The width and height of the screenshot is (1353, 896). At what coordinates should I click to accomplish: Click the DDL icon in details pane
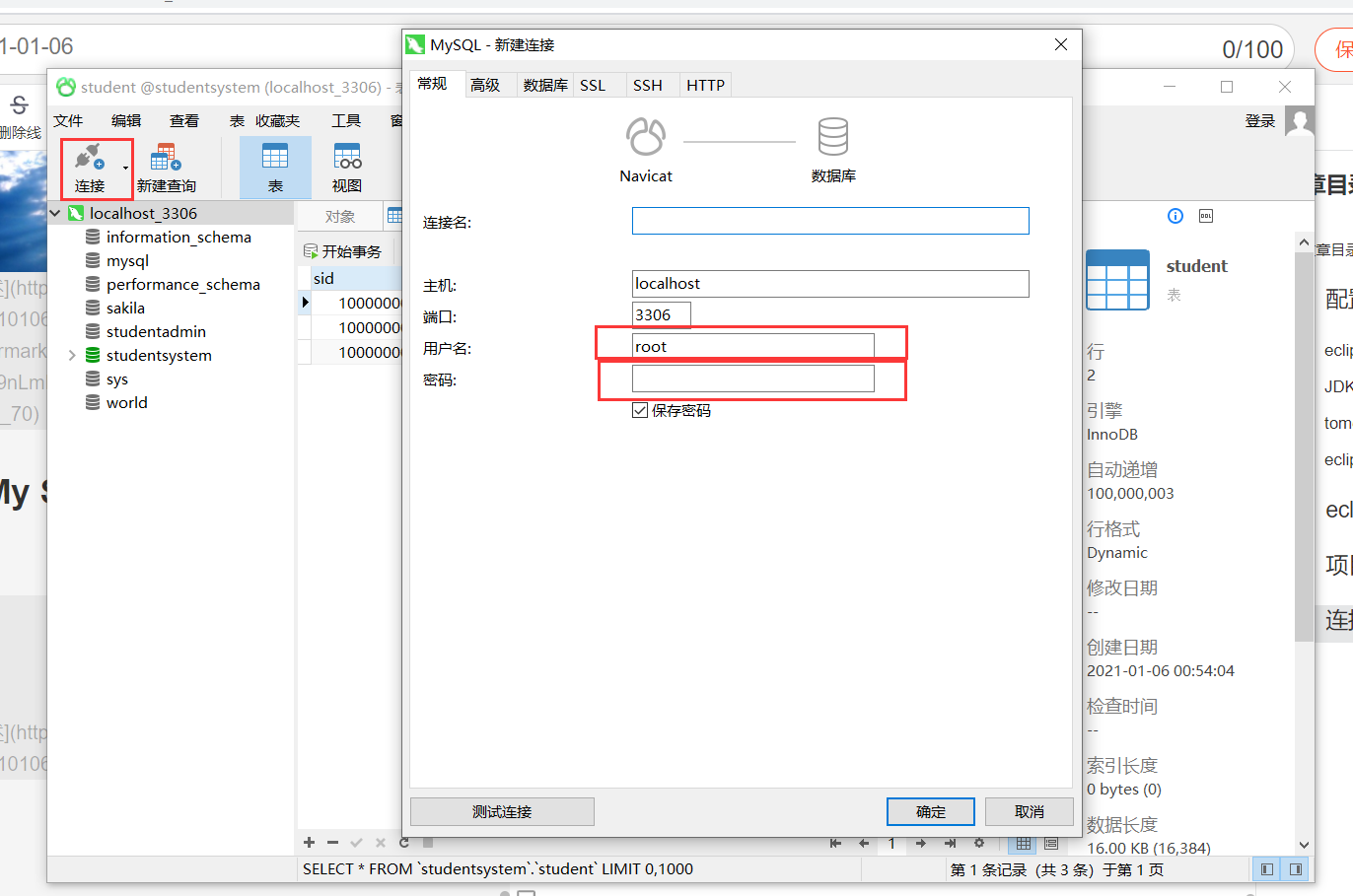(x=1206, y=216)
